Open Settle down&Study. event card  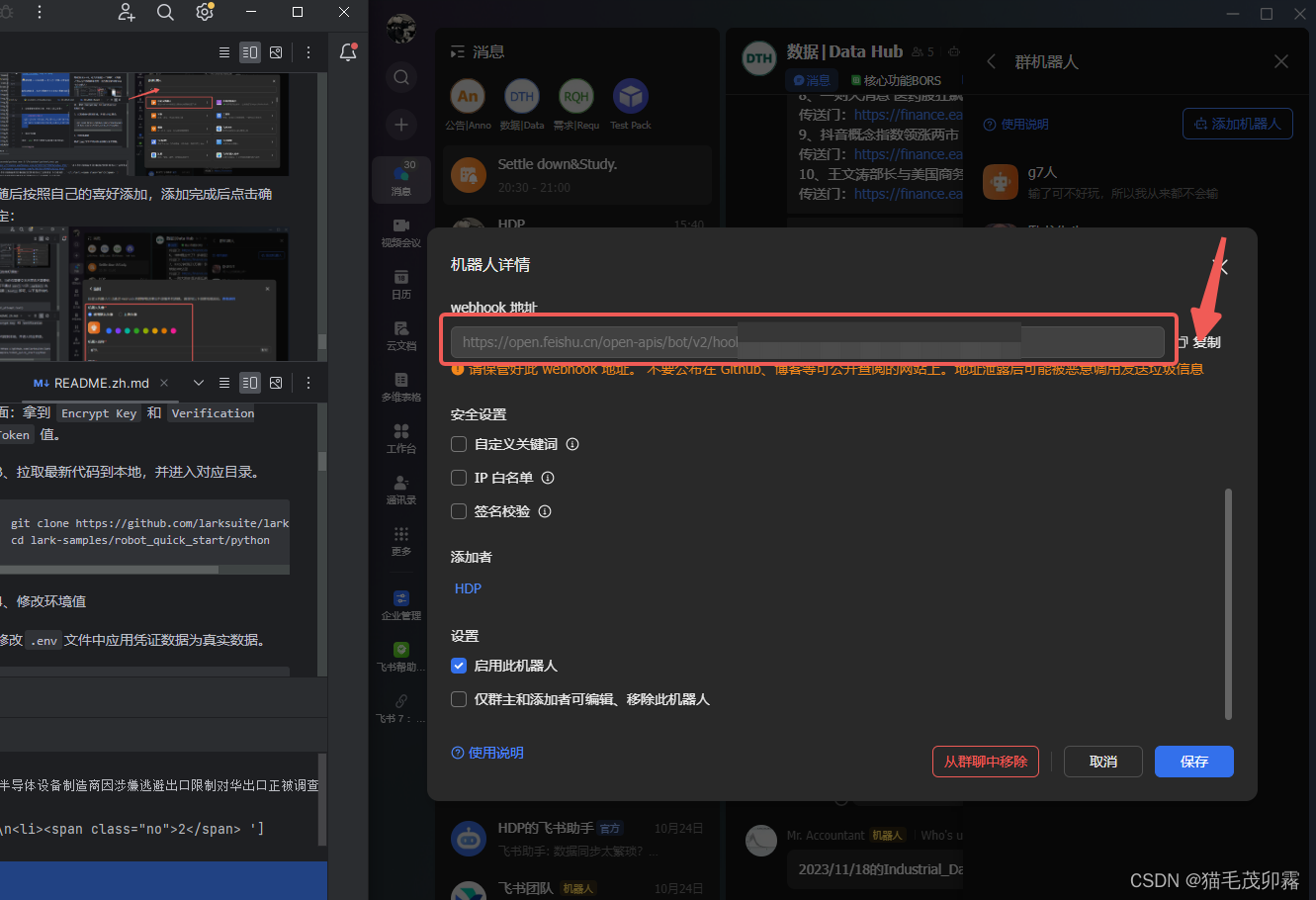577,175
